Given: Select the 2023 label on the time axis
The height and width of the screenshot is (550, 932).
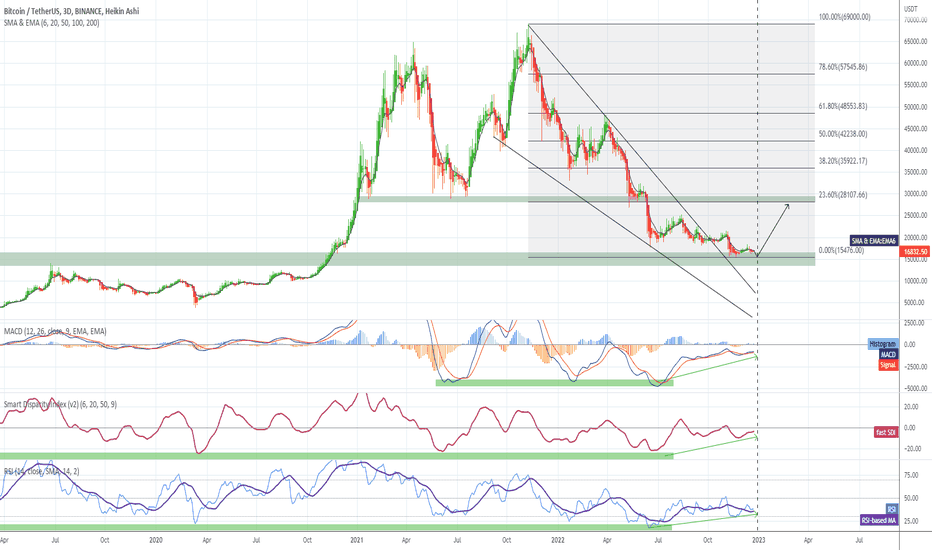Looking at the screenshot, I should point(758,540).
